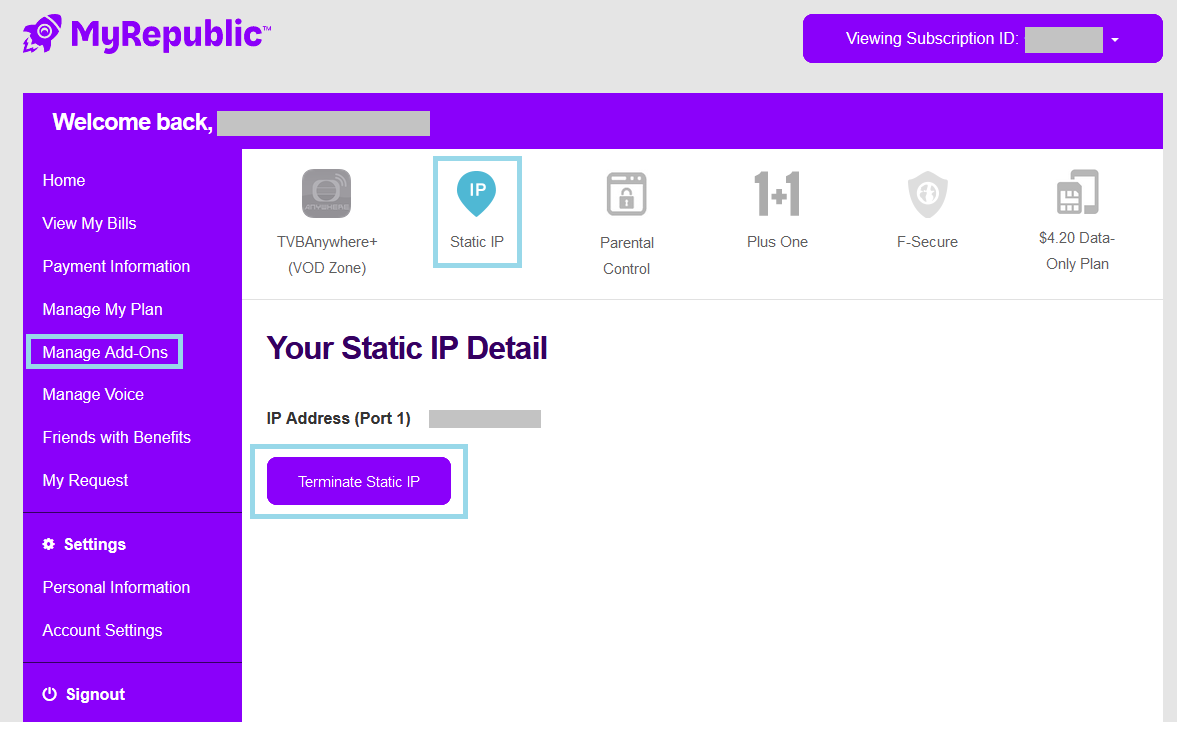Click the IP Address (Port 1) label
Screen dimensions: 1177x731
pos(339,419)
